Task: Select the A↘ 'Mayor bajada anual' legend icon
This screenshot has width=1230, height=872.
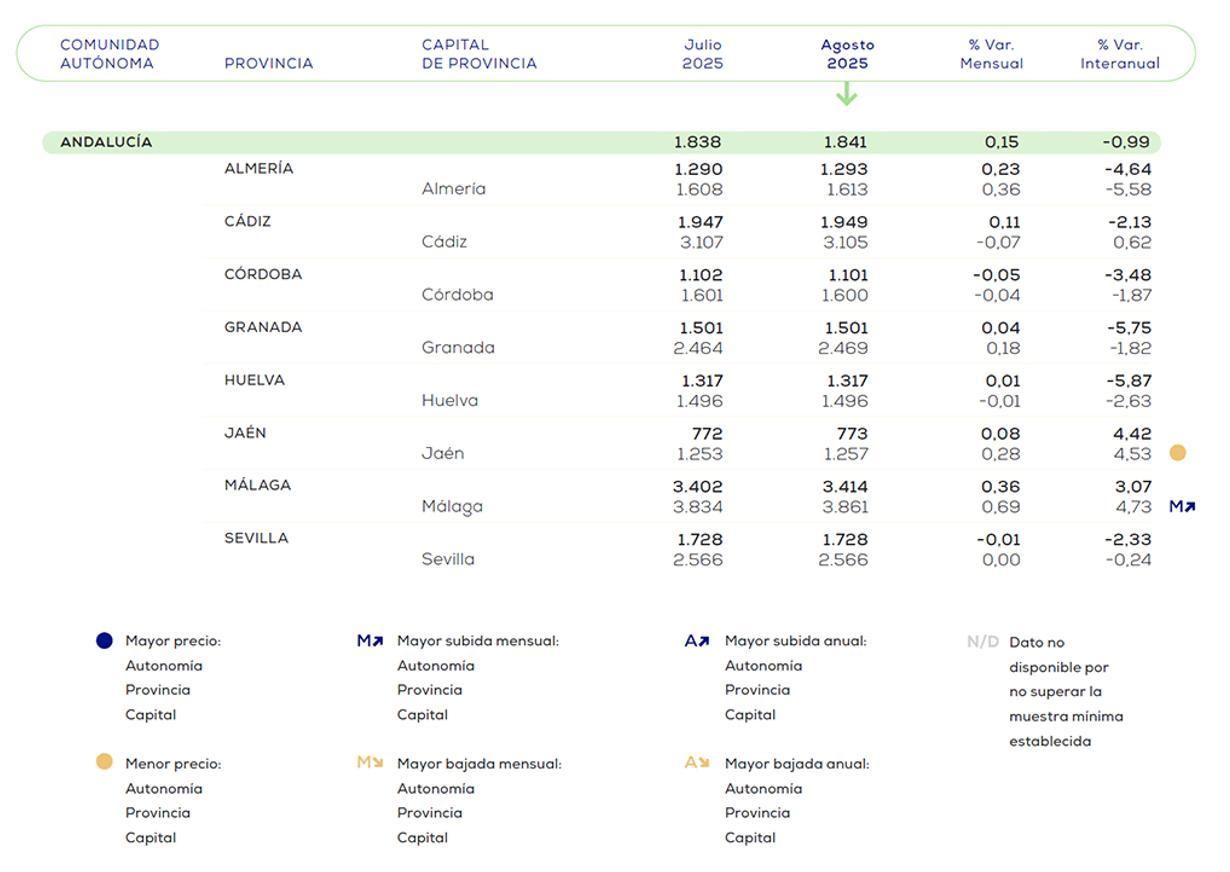Action: [x=698, y=763]
